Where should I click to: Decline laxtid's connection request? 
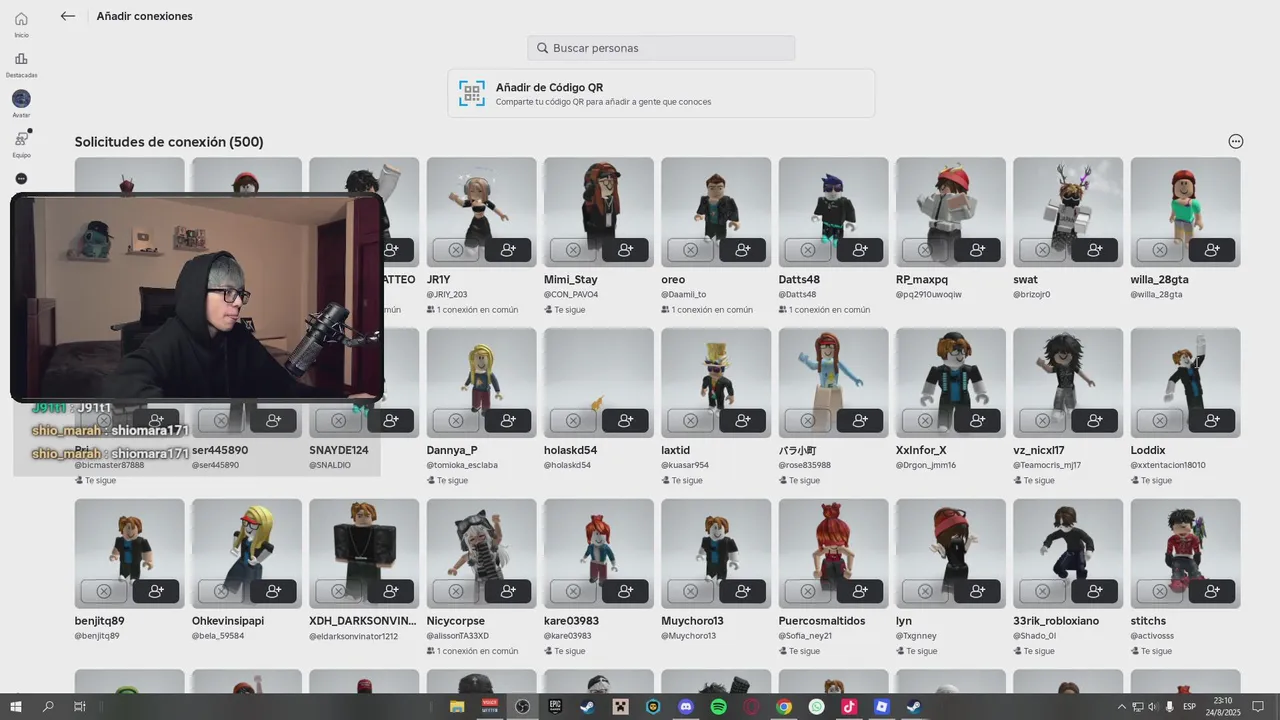(690, 421)
